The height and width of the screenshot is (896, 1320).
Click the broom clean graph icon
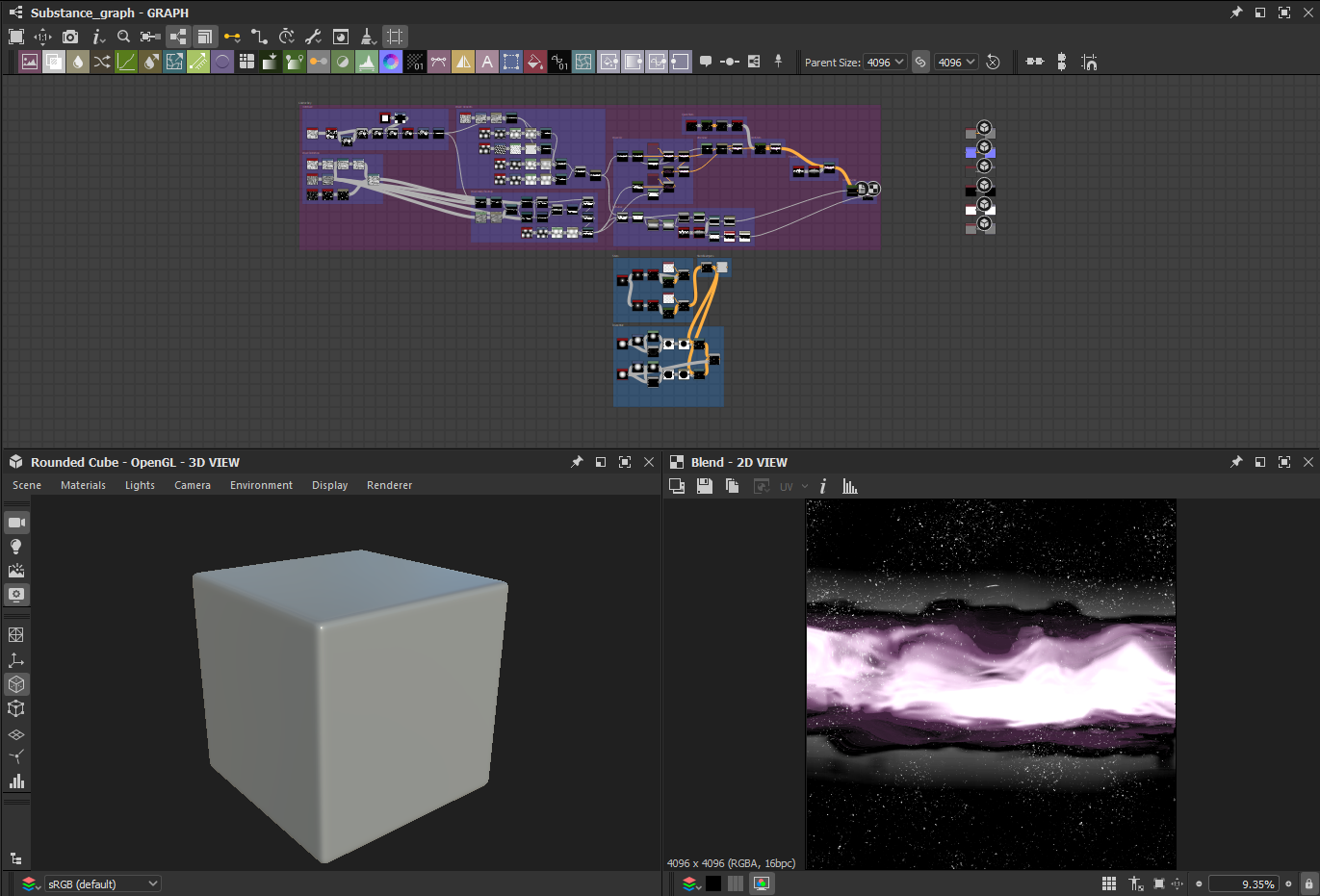click(x=368, y=37)
